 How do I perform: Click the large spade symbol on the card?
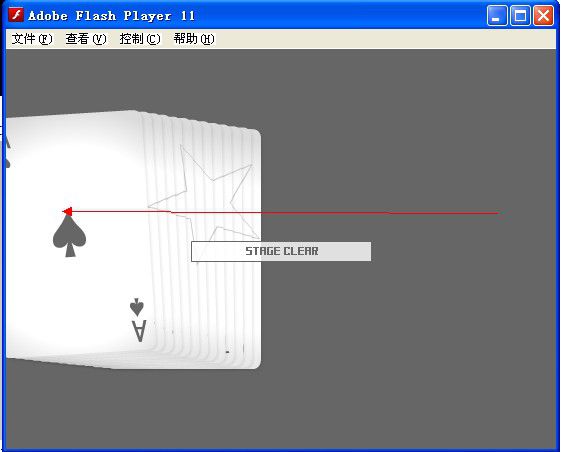click(x=70, y=236)
